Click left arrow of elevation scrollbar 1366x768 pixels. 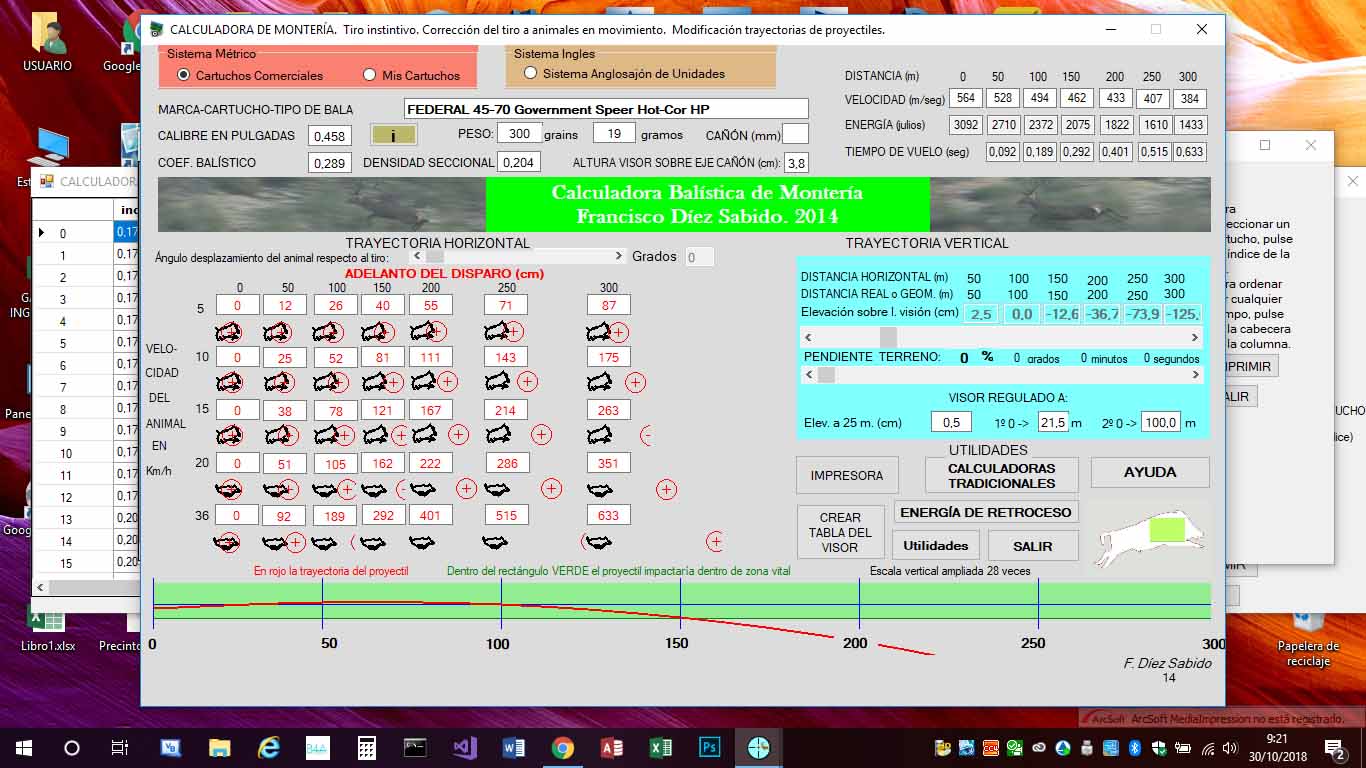[810, 338]
